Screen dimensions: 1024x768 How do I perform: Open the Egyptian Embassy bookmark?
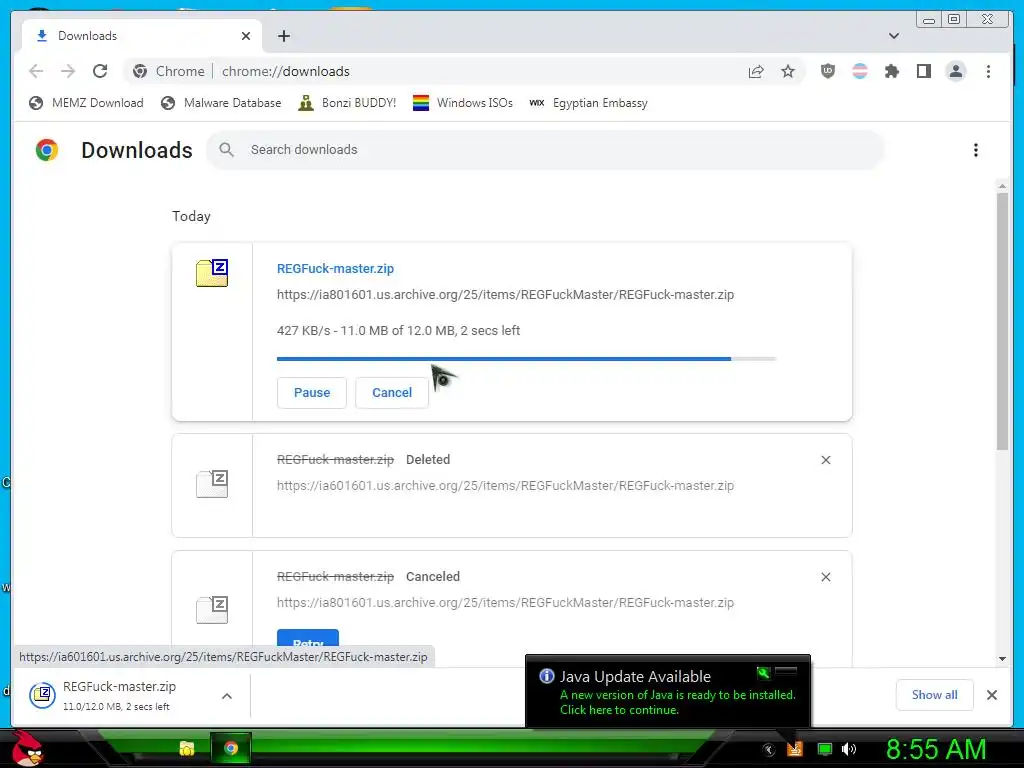[588, 103]
